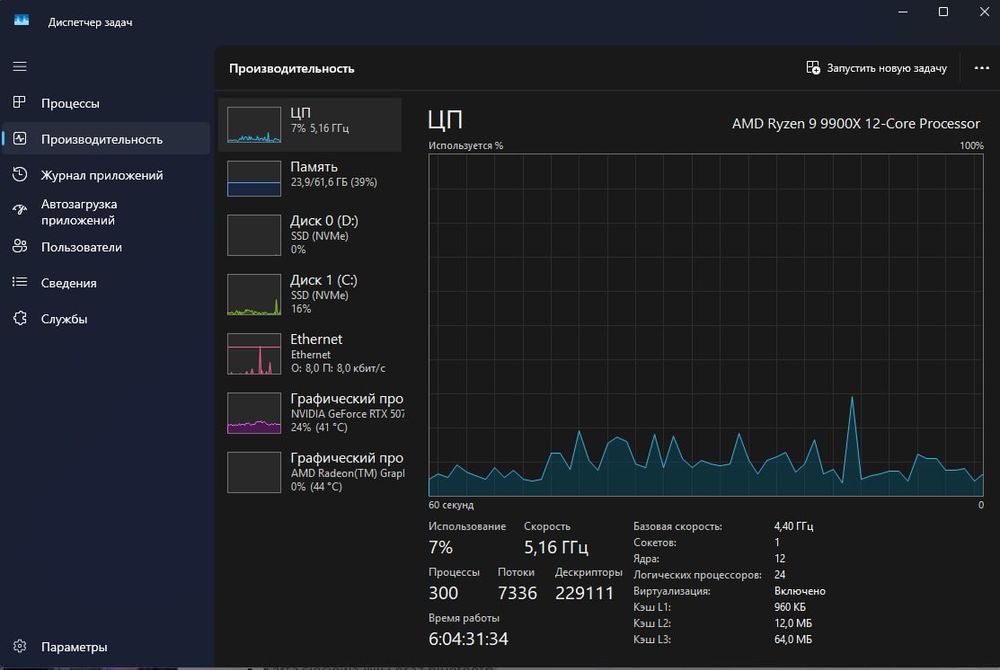Open the Процессы page

[x=107, y=103]
